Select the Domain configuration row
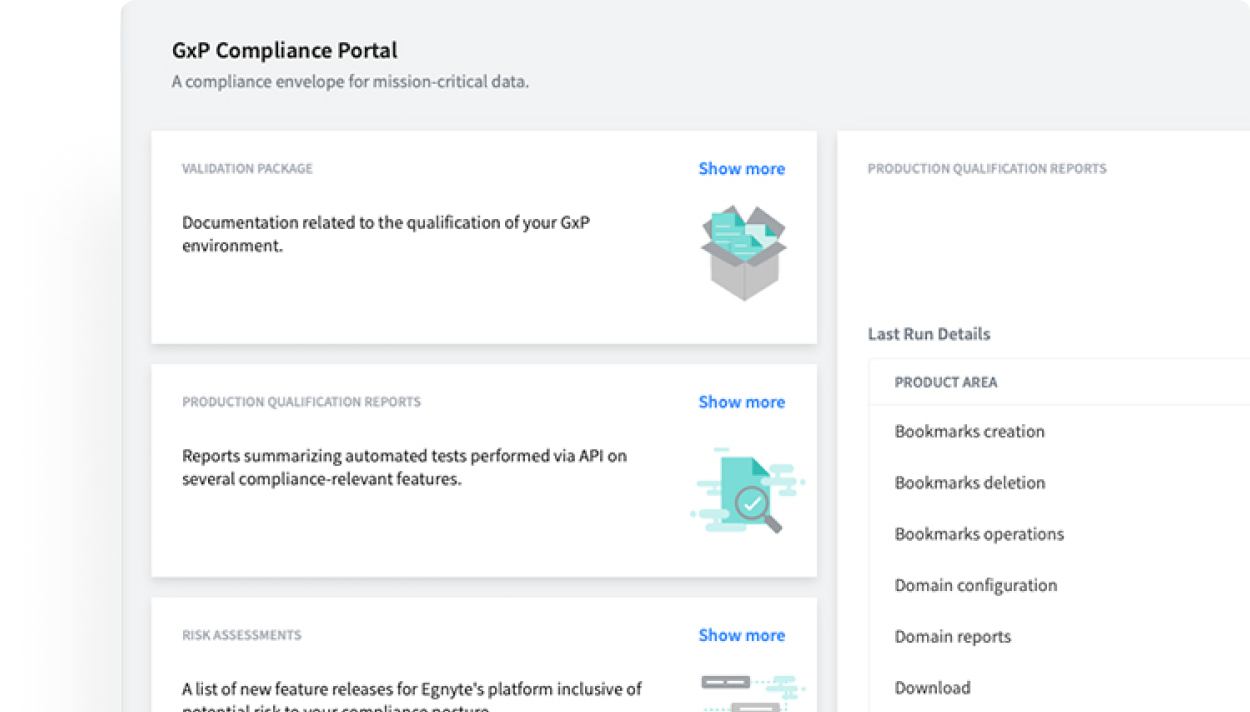The width and height of the screenshot is (1250, 712). 975,585
